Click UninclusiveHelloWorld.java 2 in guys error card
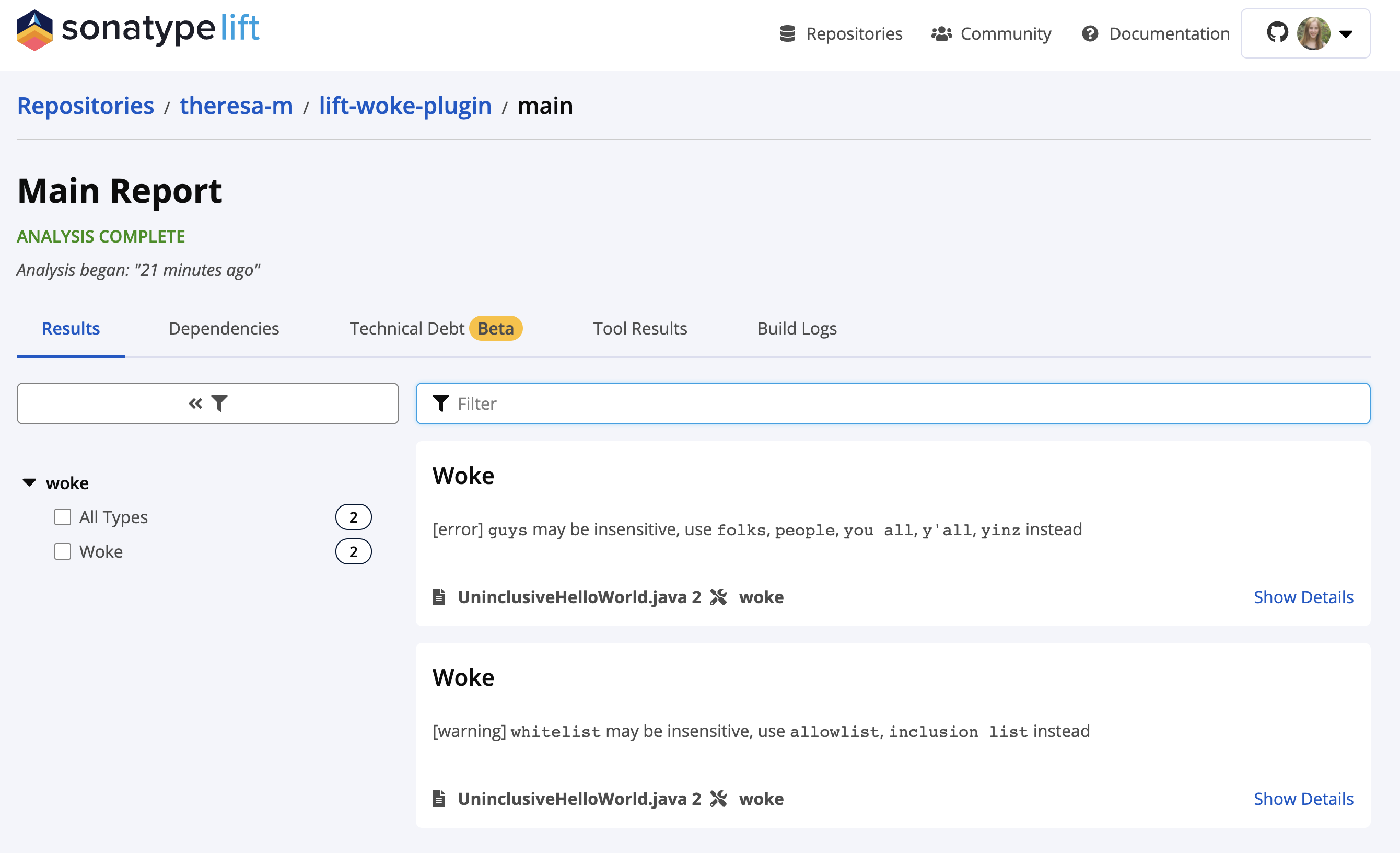The image size is (1400, 853). pos(579,596)
